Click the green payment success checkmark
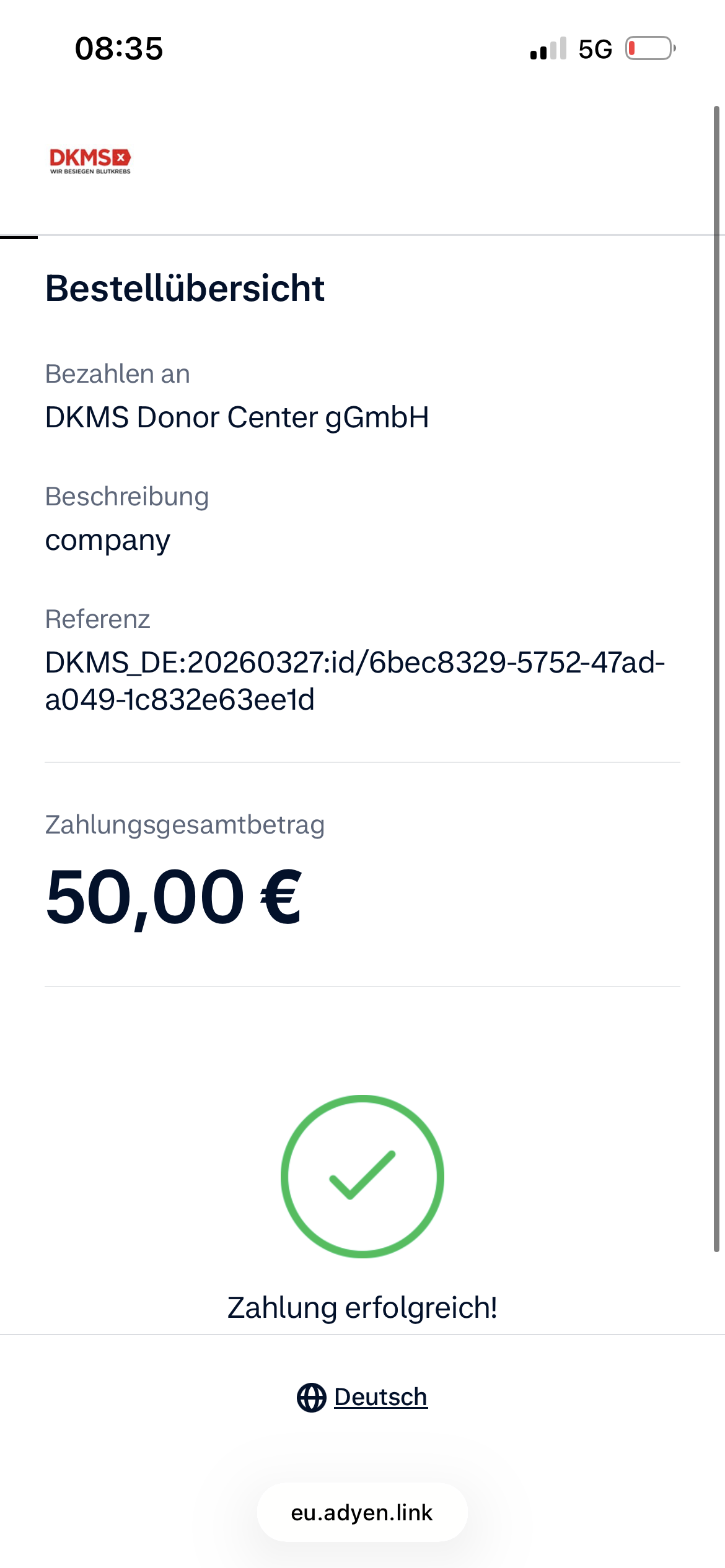The image size is (725, 1568). click(362, 1176)
